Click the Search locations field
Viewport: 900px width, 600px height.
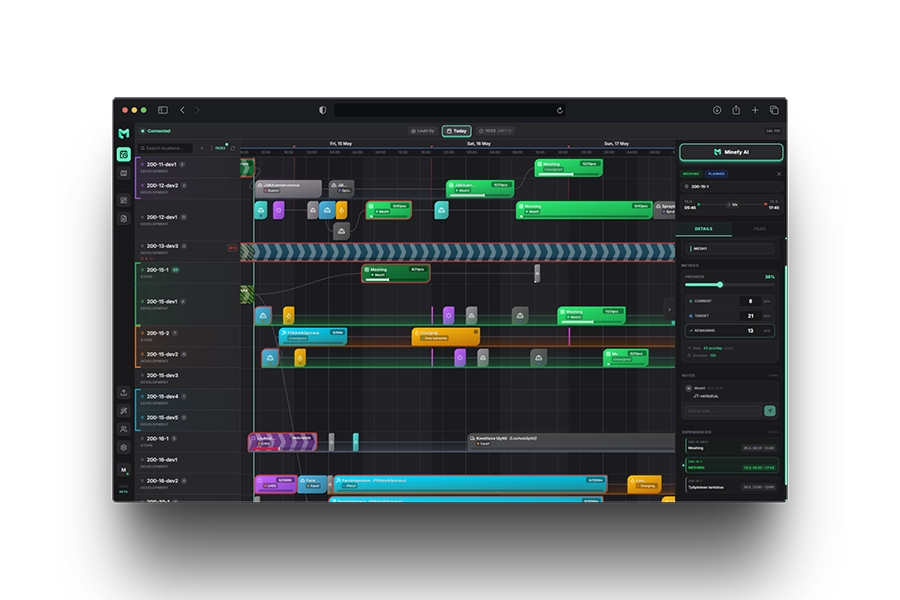click(165, 148)
